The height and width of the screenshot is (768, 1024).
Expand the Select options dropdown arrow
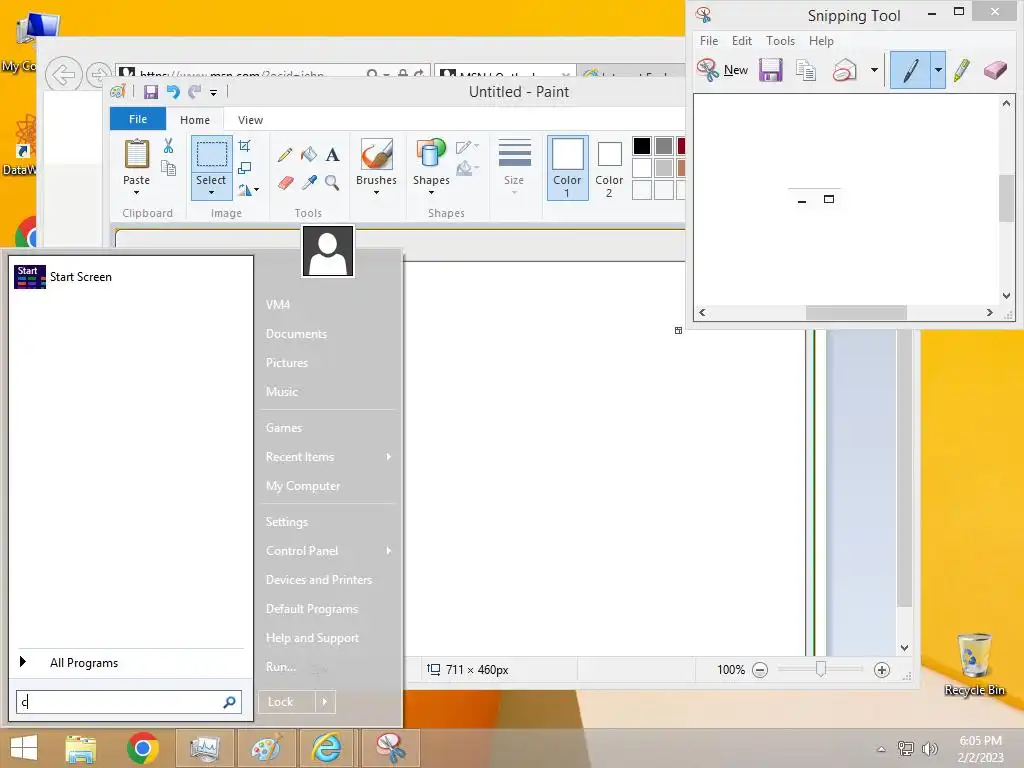click(212, 193)
